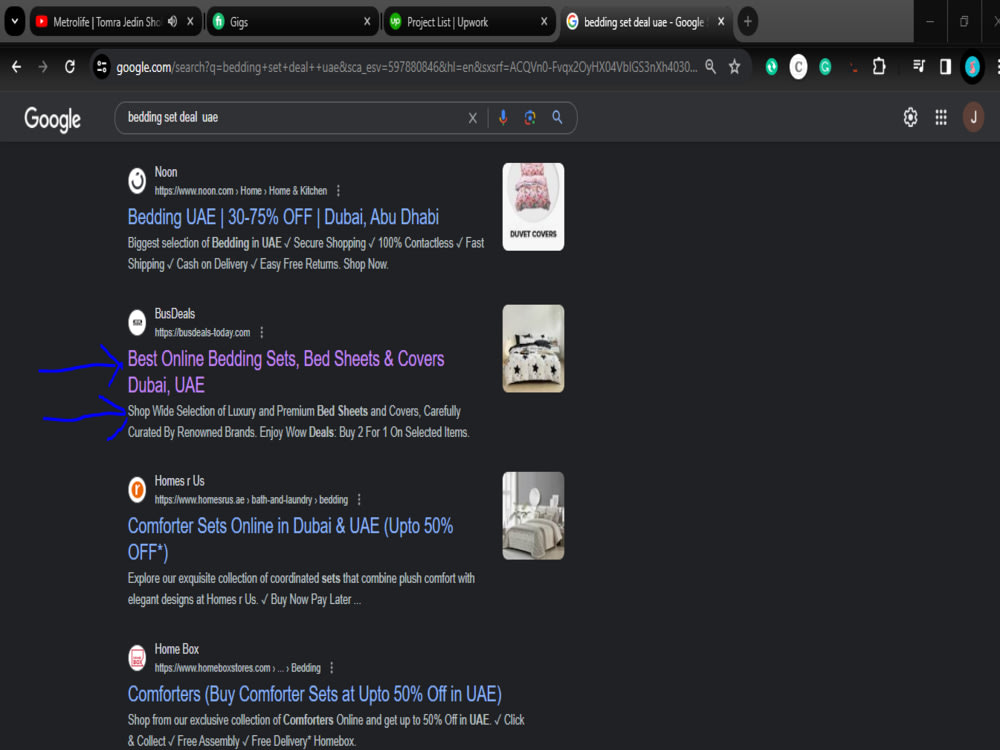The image size is (1000, 750).
Task: Close the Gigs tab
Action: 367,22
